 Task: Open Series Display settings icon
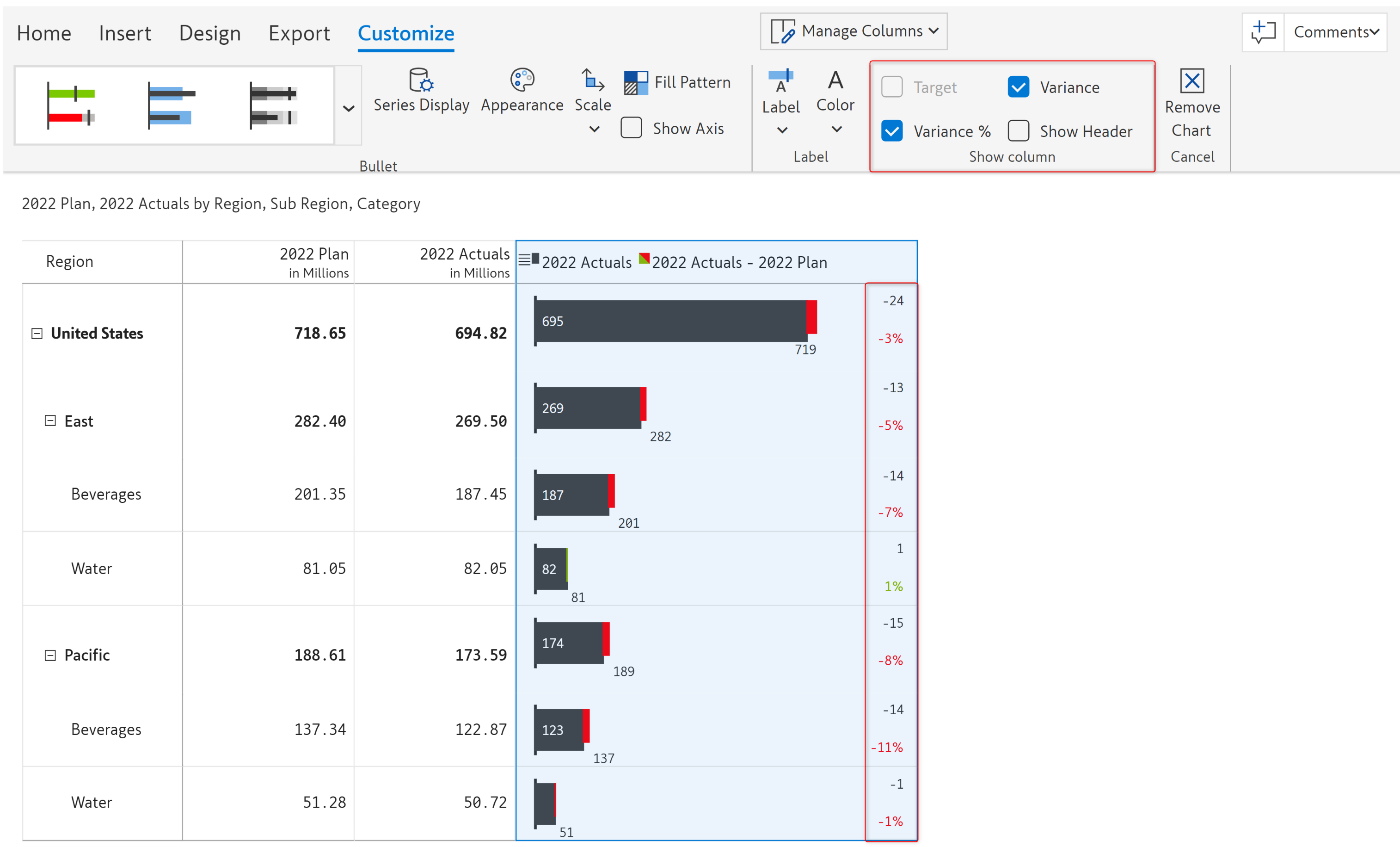point(421,80)
